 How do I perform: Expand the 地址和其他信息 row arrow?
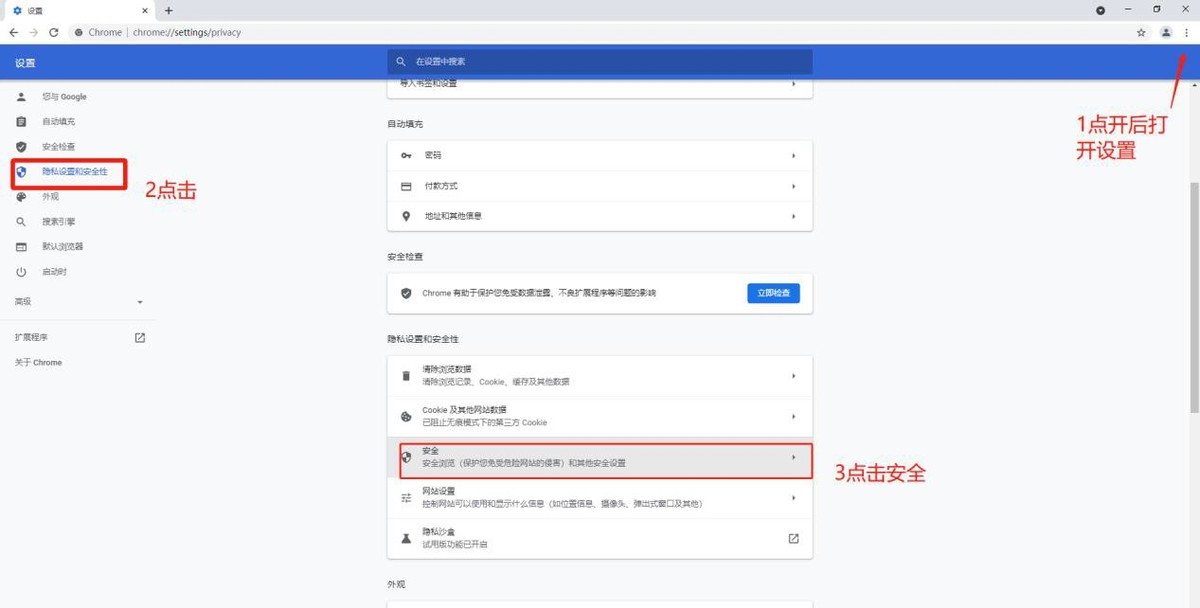click(793, 216)
